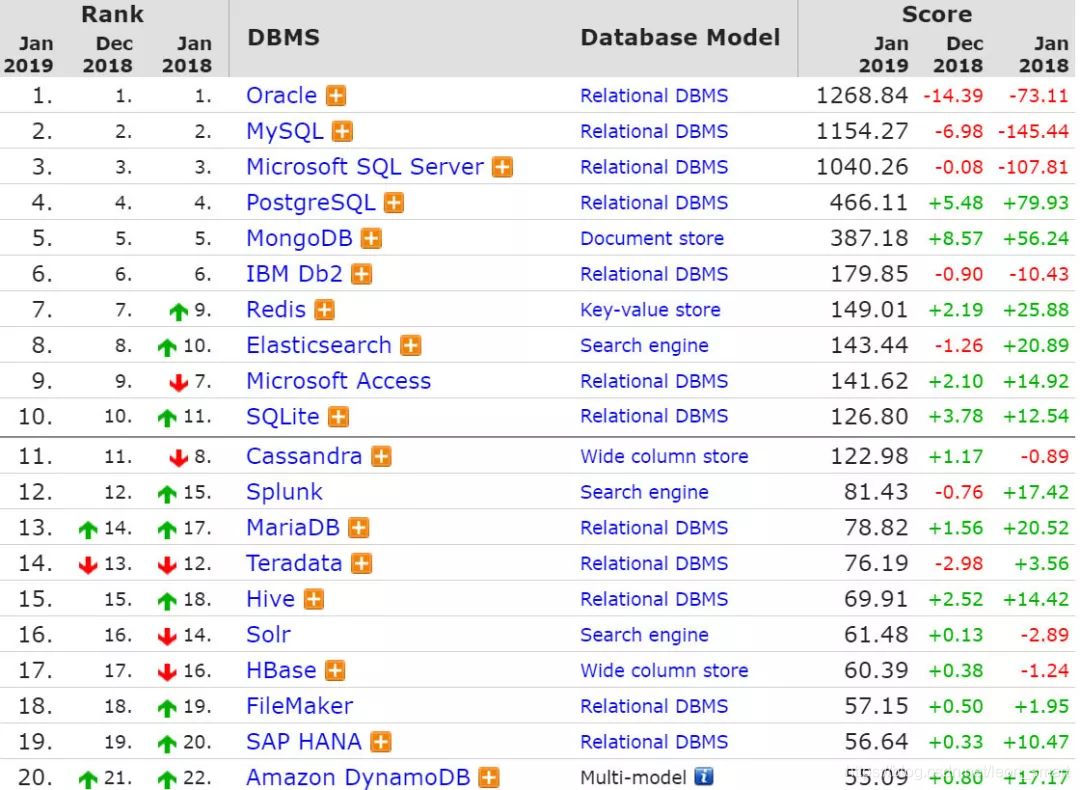Screen dimensions: 1080x790
Task: Open the Solr link
Action: [x=268, y=635]
